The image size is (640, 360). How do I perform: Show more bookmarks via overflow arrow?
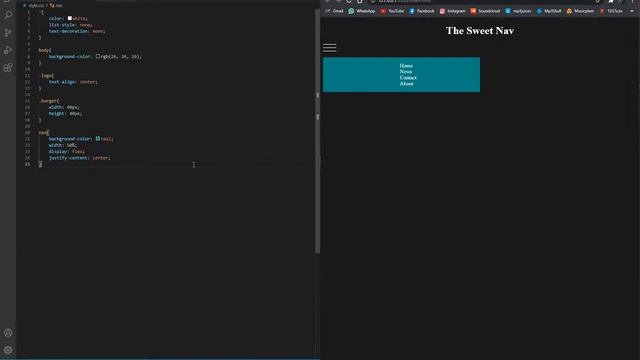click(632, 11)
